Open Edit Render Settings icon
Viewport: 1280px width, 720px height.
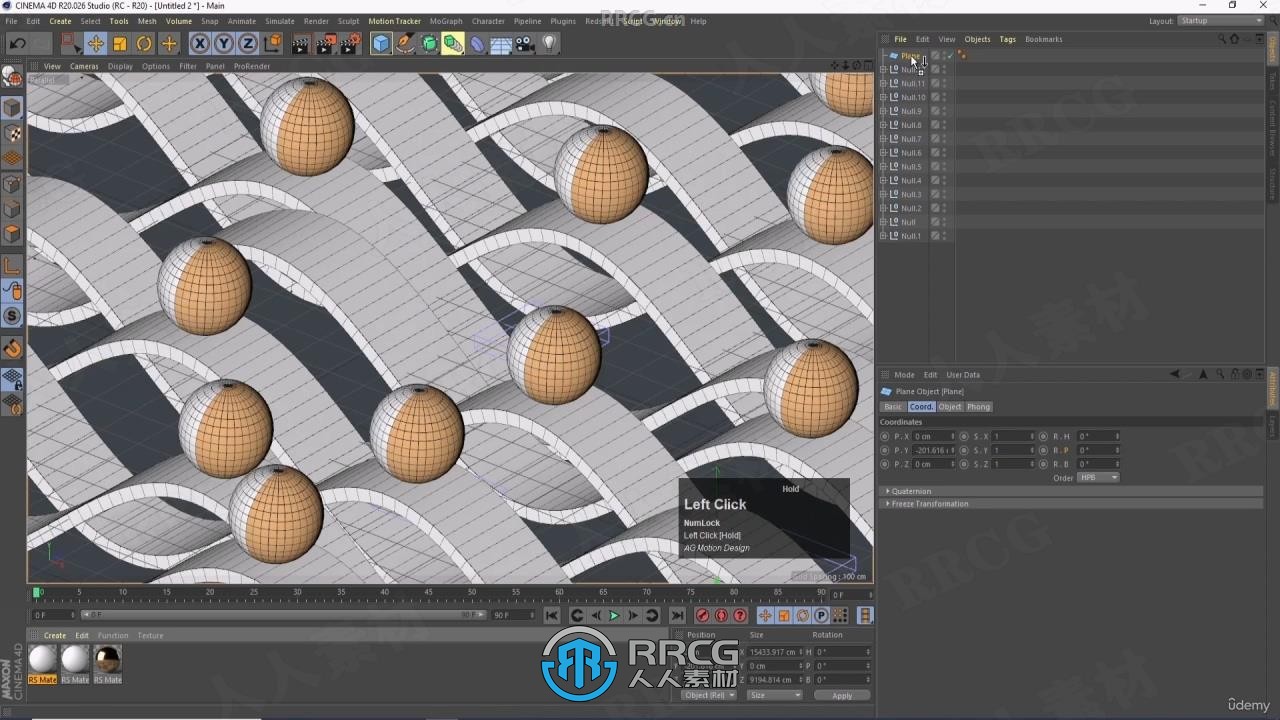(351, 43)
